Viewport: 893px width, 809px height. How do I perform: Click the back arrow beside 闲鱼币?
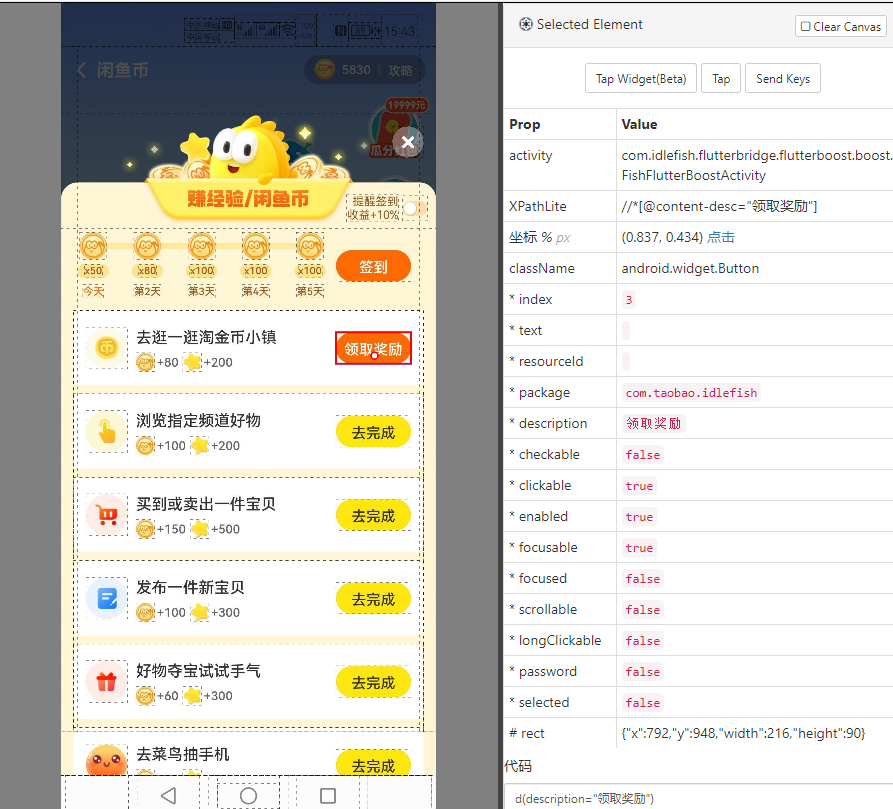[x=81, y=70]
